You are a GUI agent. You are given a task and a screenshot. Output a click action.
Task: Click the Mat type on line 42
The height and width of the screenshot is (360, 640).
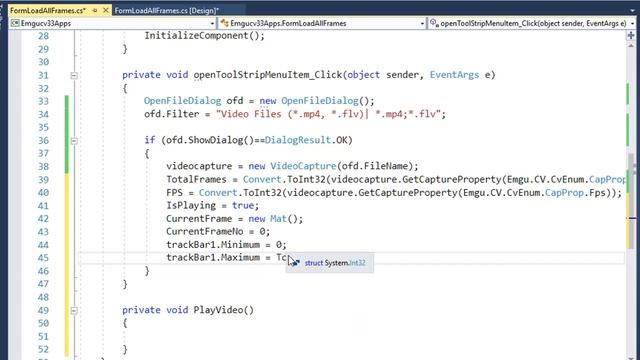[x=278, y=218]
